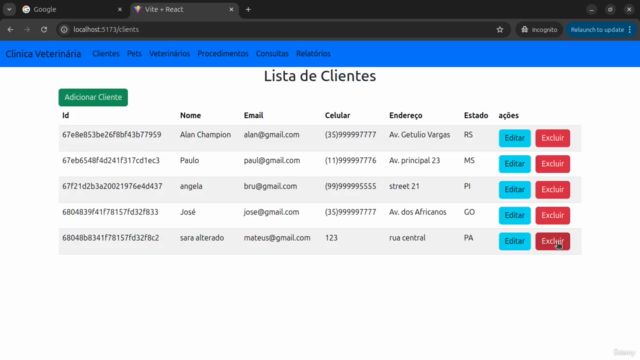Viewport: 640px width, 360px height.
Task: Select id 67eb6548f4d241f317cd1ec3
Action: coord(111,160)
